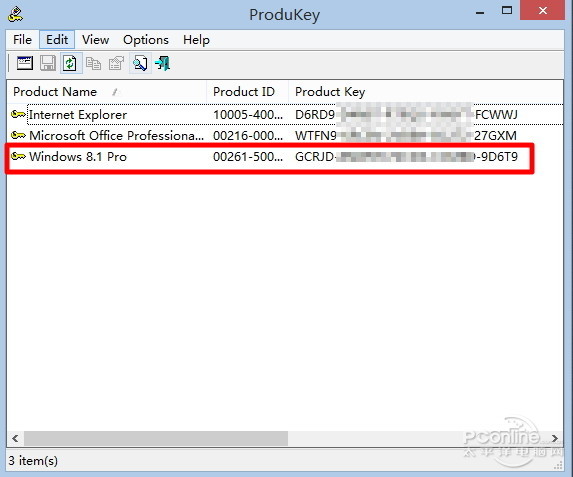The width and height of the screenshot is (573, 477).
Task: Open the Options menu
Action: [x=146, y=39]
